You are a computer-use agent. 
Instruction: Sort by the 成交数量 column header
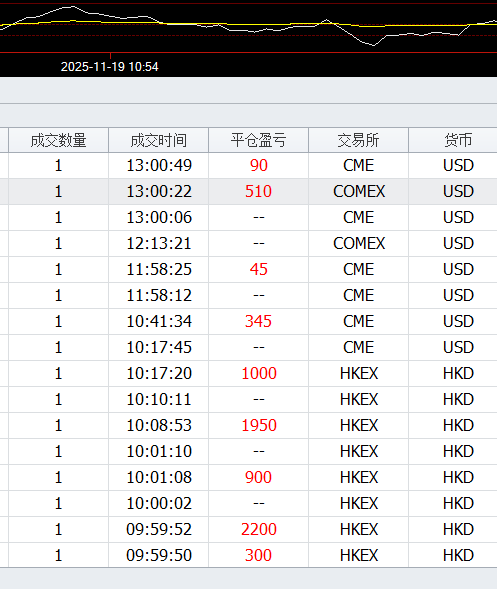click(x=59, y=140)
